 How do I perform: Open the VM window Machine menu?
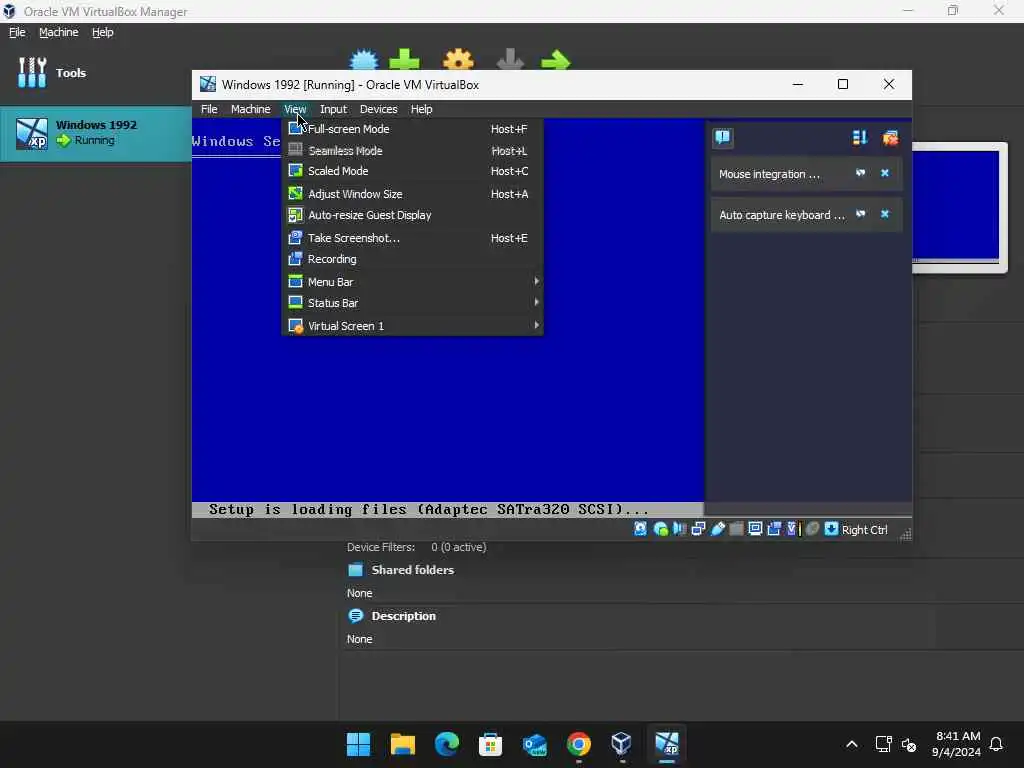250,109
